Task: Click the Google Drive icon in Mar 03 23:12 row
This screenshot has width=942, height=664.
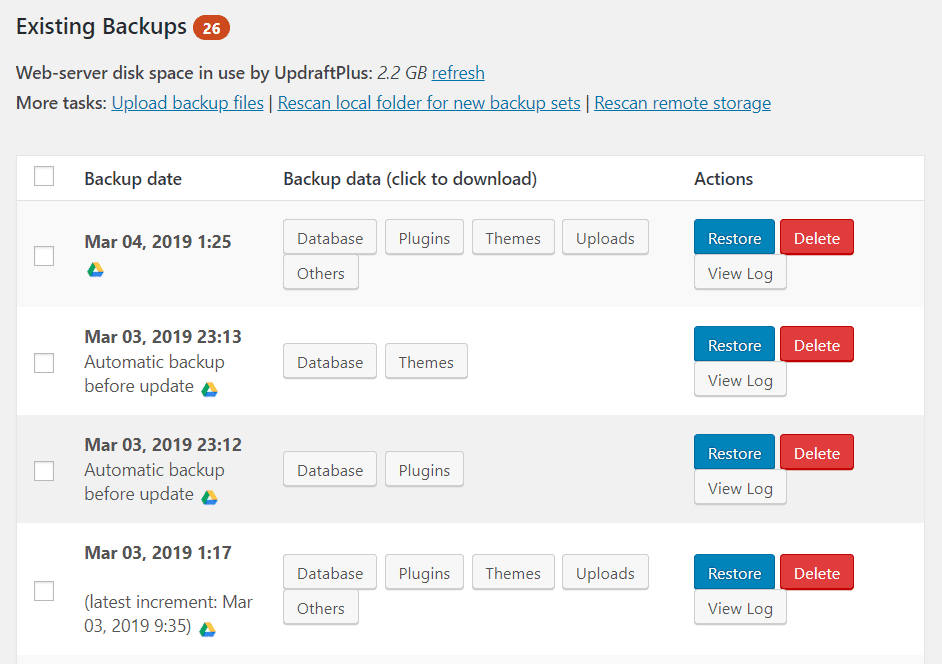Action: coord(210,498)
